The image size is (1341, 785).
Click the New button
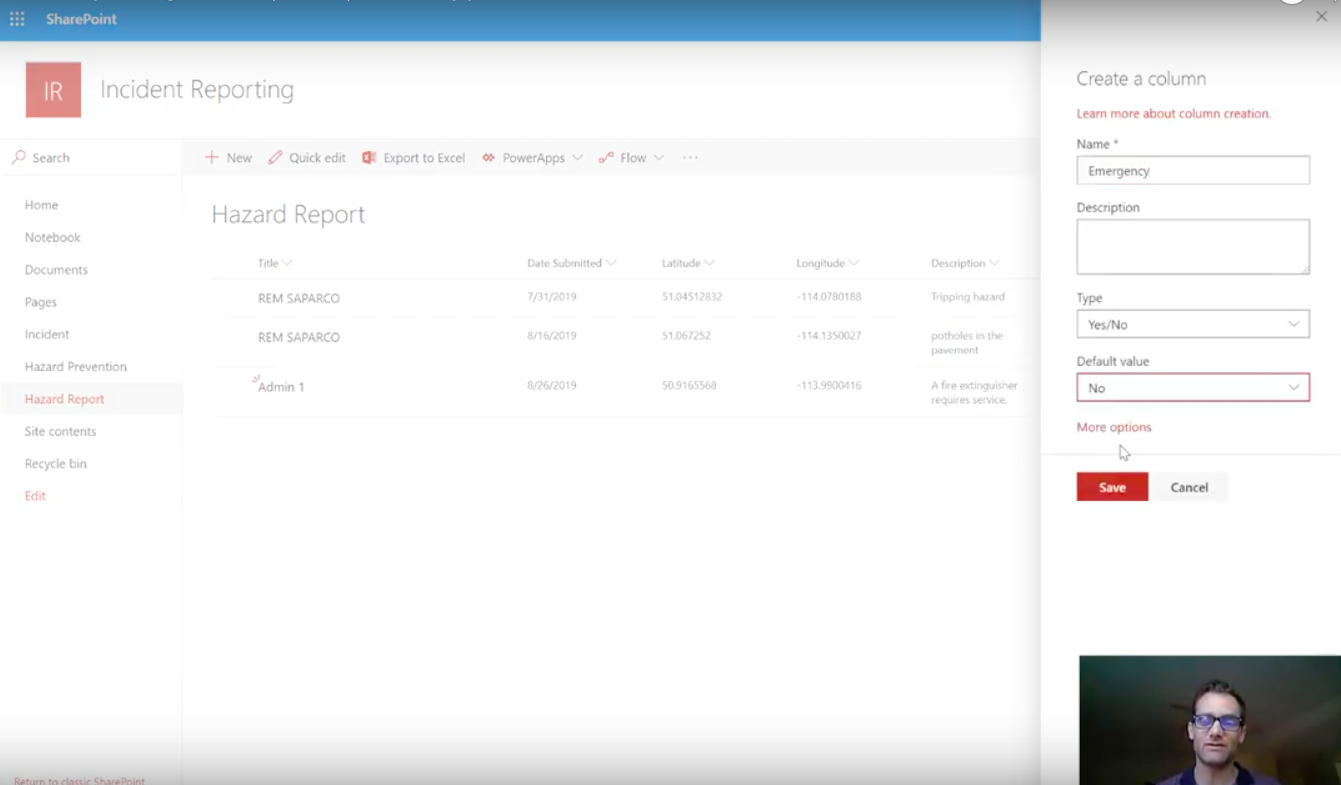228,157
